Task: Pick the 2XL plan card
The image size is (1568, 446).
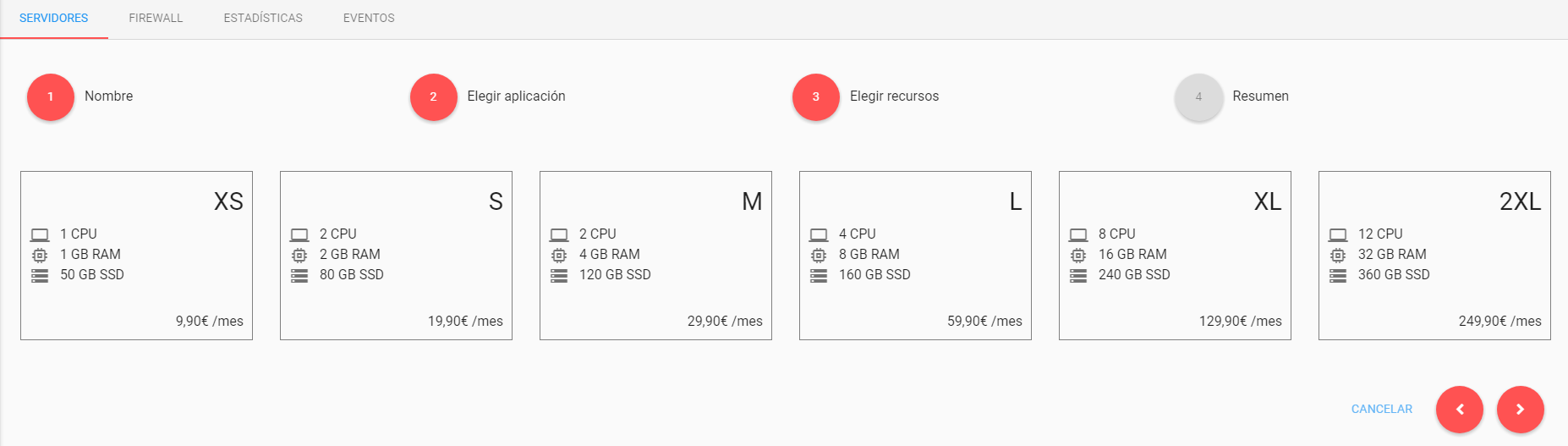Action: tap(1434, 256)
